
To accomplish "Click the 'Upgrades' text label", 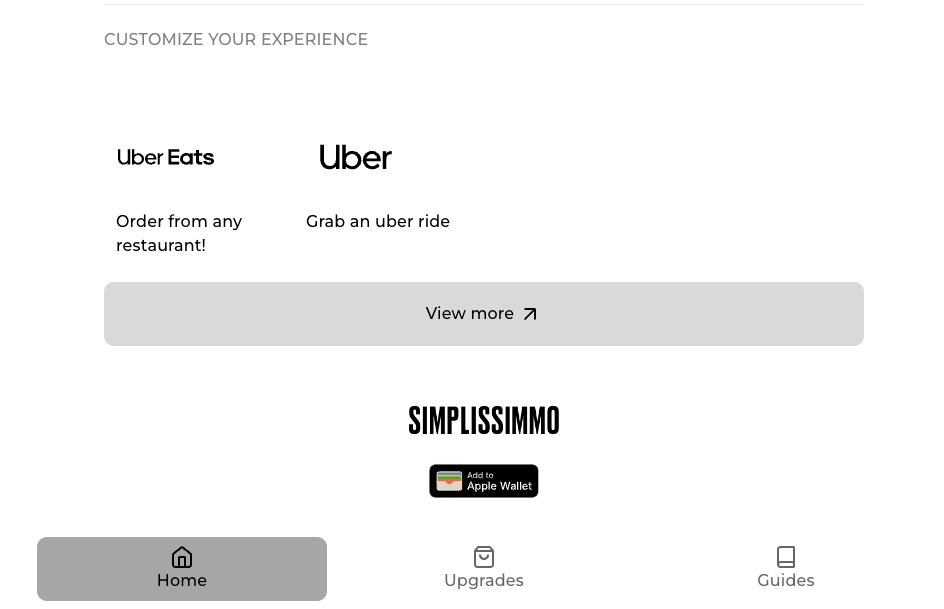I will point(484,581).
